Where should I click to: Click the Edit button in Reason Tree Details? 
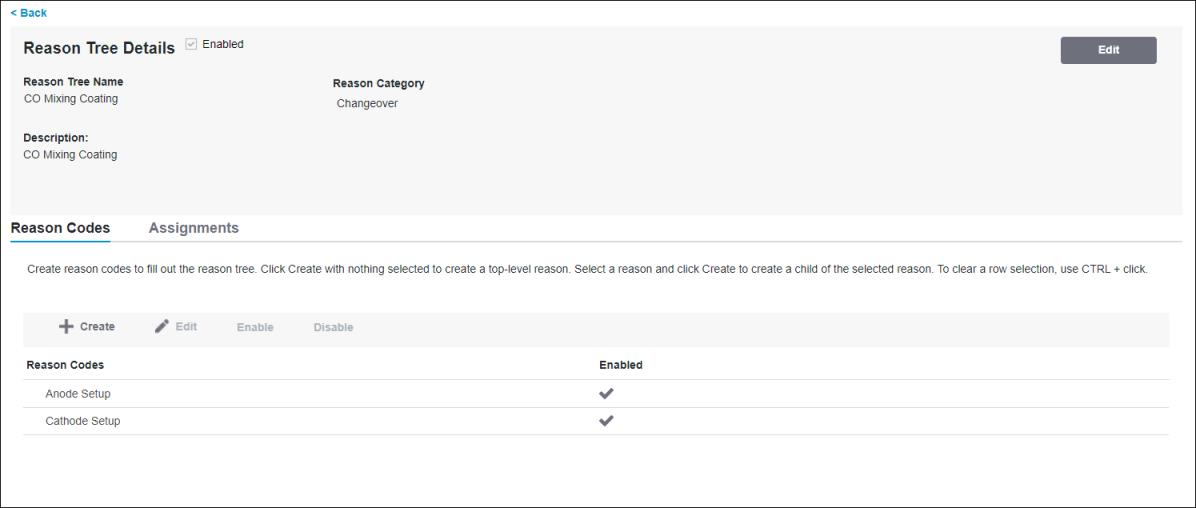[x=1108, y=50]
